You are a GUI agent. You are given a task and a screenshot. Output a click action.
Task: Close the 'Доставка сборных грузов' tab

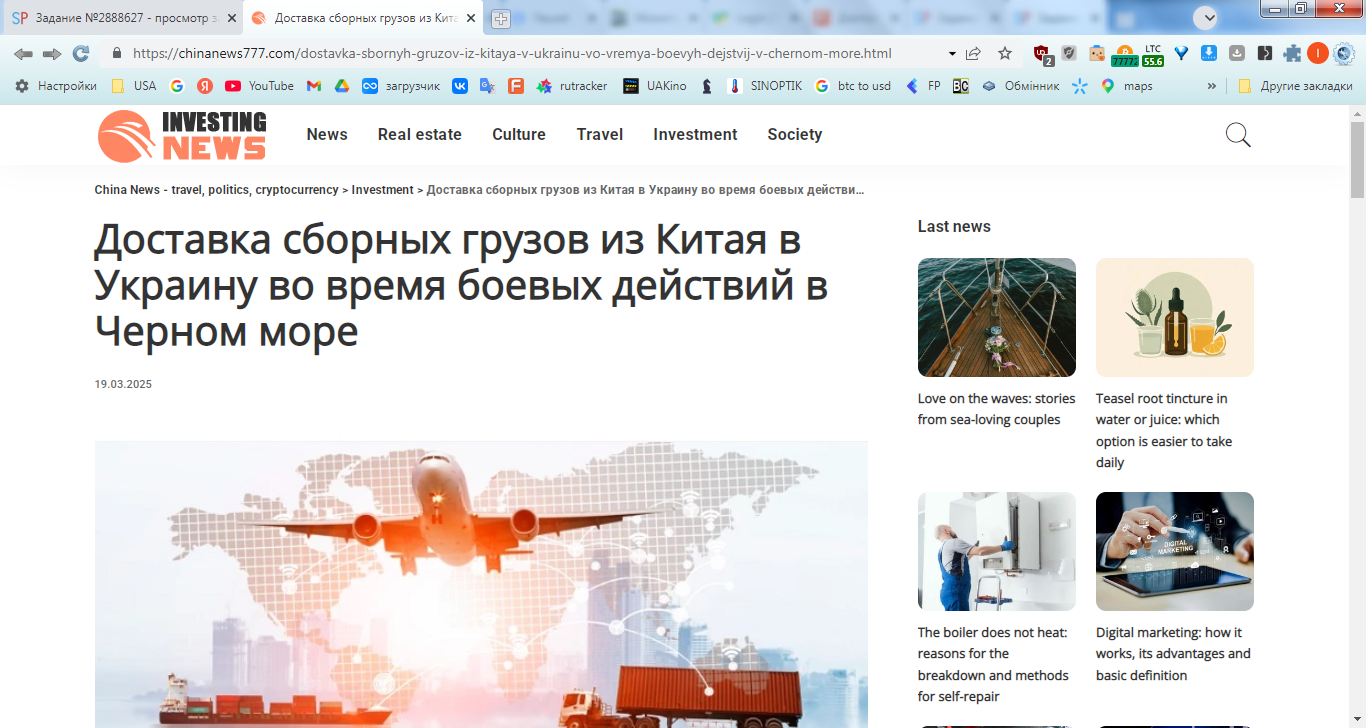(471, 18)
